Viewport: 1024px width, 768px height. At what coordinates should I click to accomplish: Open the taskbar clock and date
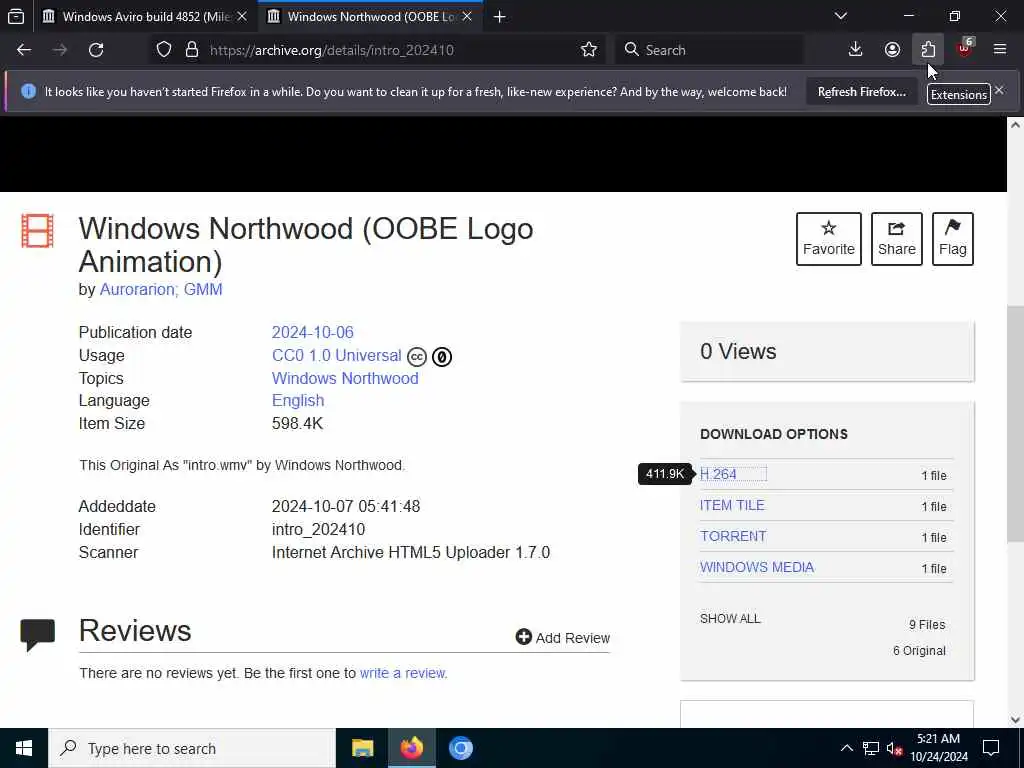[x=938, y=748]
